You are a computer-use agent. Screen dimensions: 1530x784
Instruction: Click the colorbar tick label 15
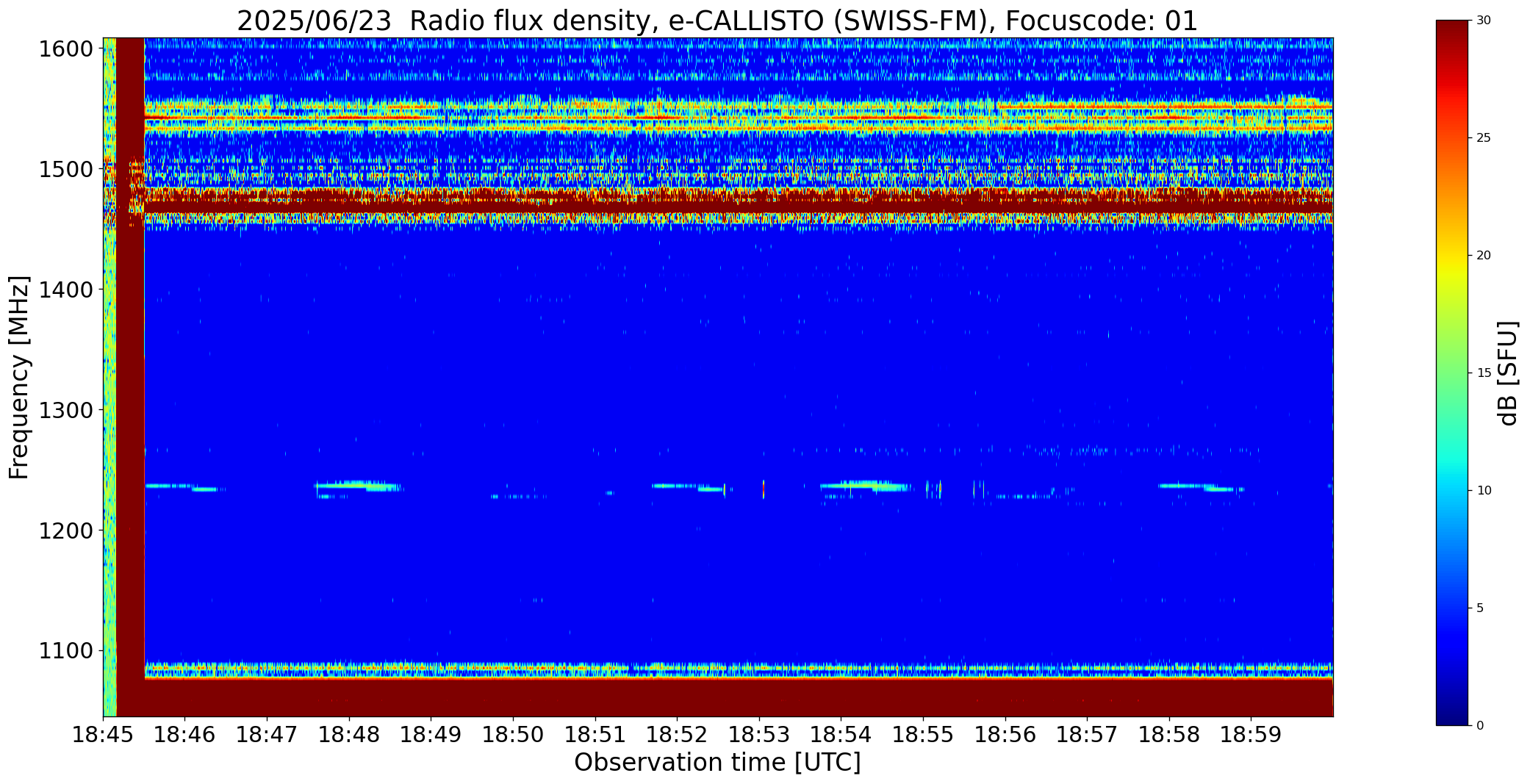click(x=1484, y=373)
